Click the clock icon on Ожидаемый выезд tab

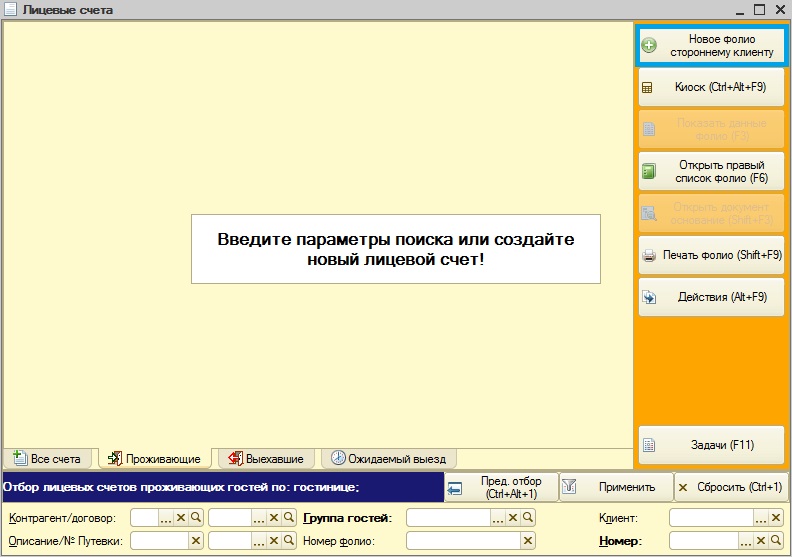(x=338, y=458)
